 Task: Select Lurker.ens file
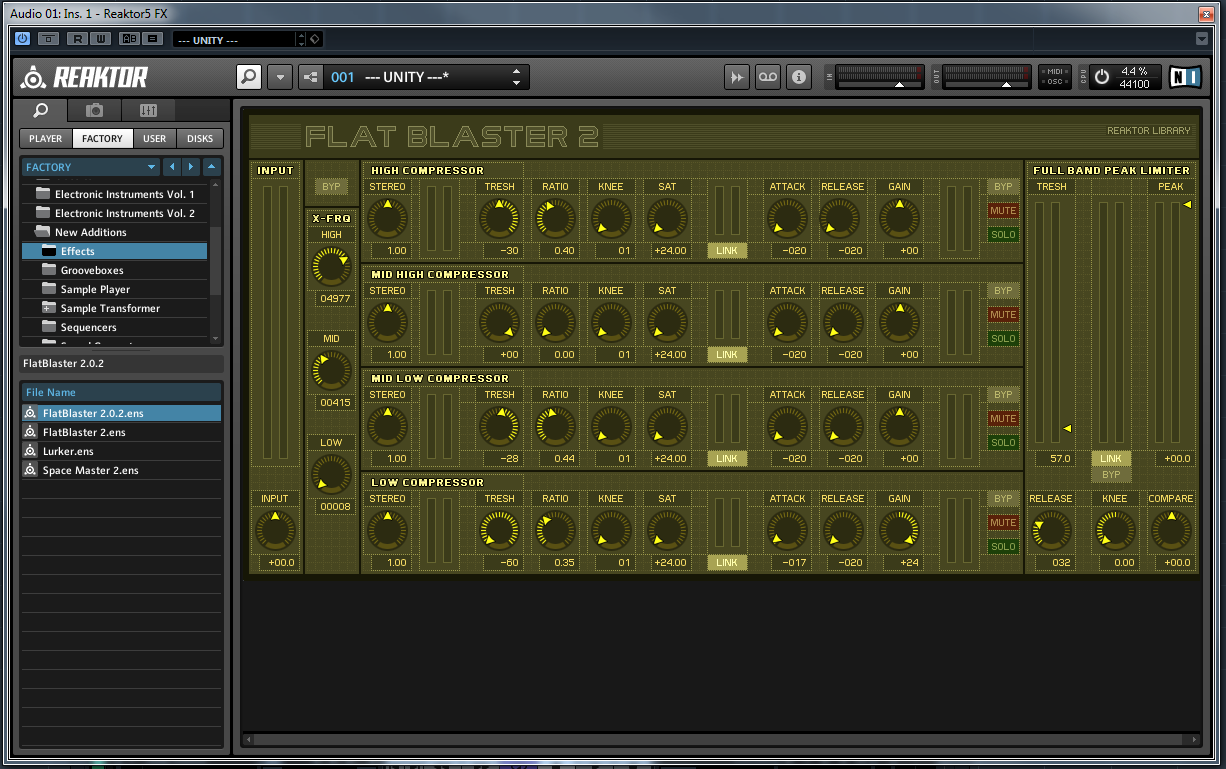[121, 451]
